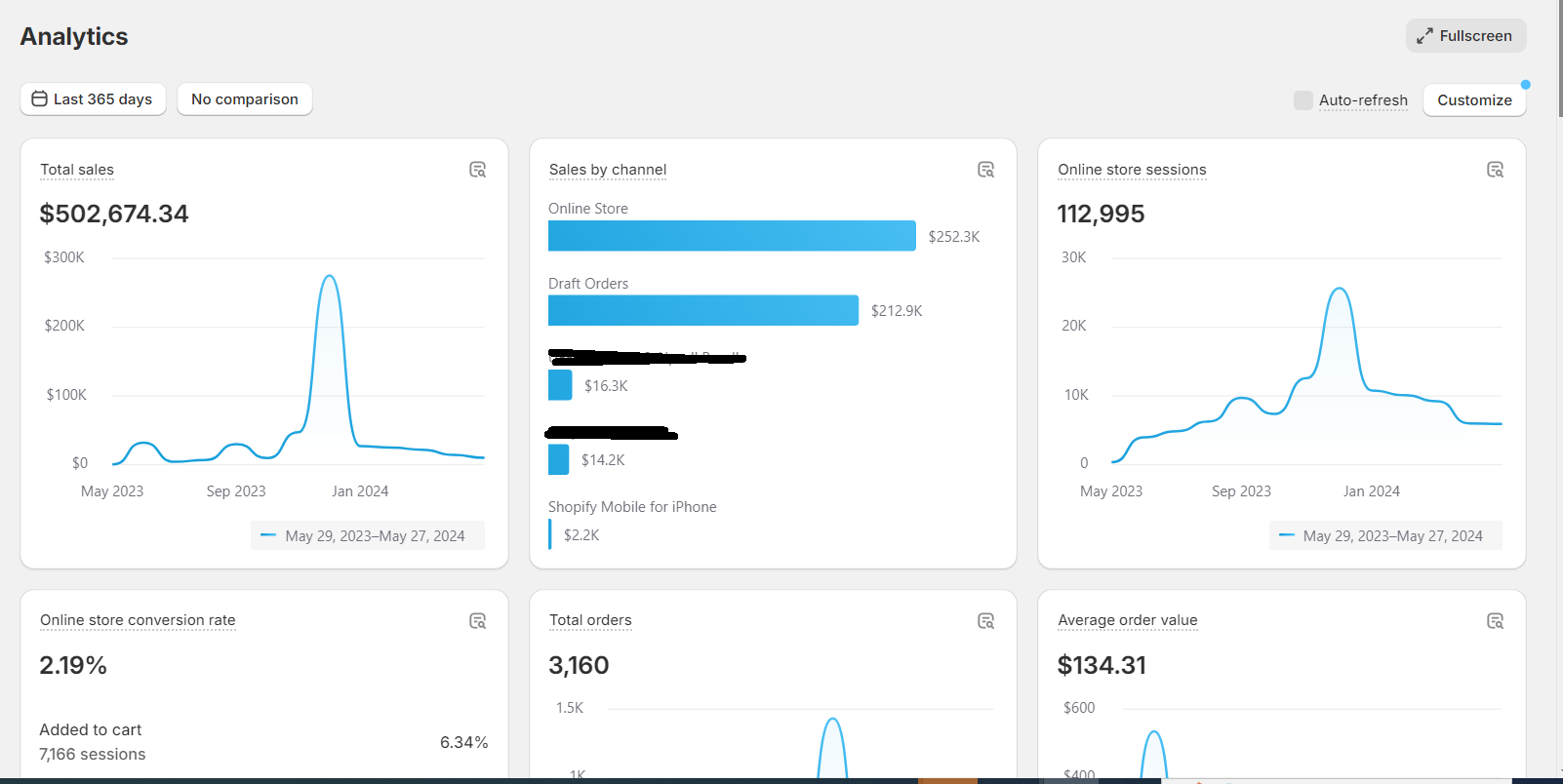
Task: Open the Online store sessions title link
Action: click(1132, 170)
